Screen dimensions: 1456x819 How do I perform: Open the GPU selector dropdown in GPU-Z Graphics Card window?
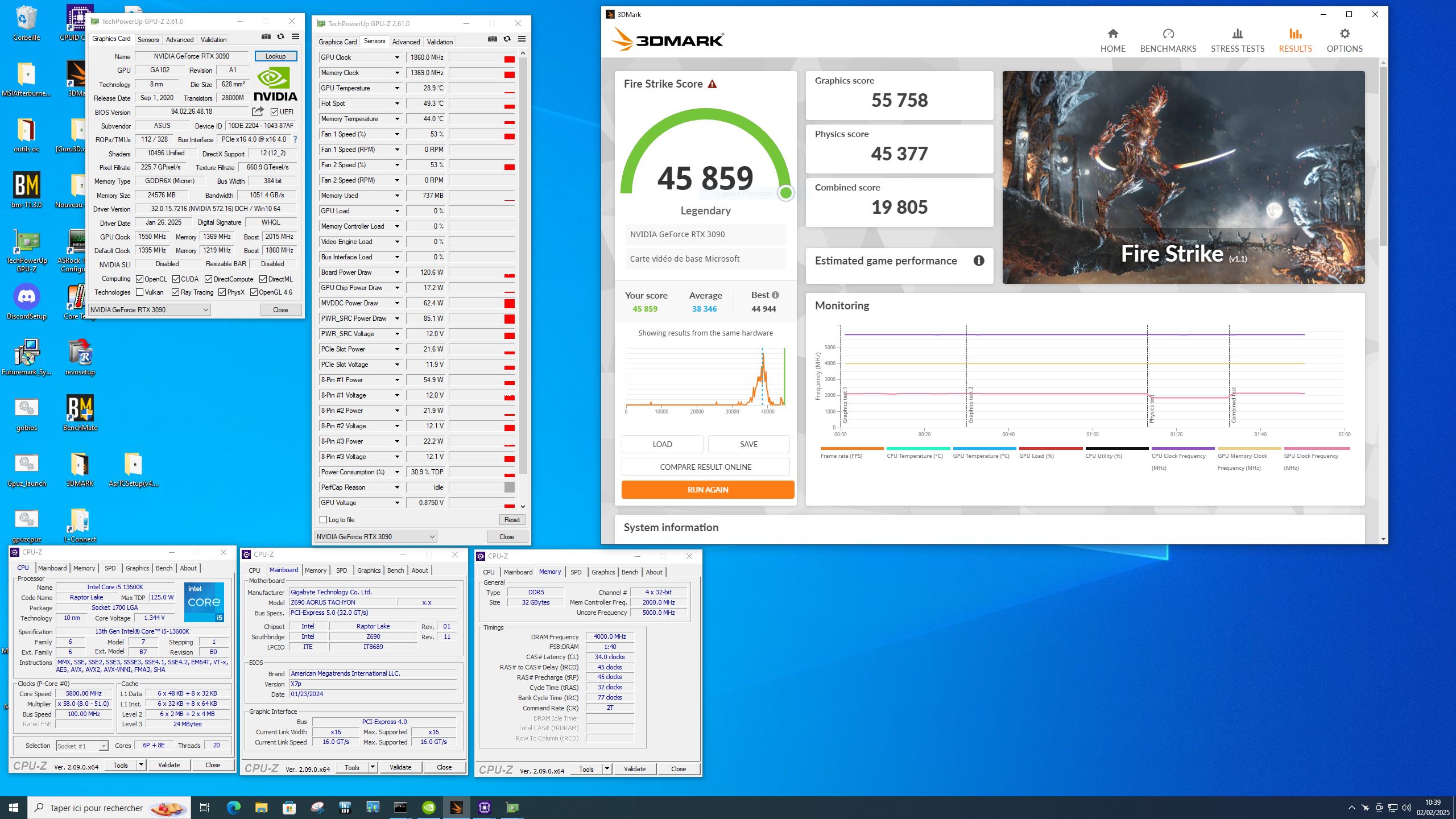(x=150, y=310)
